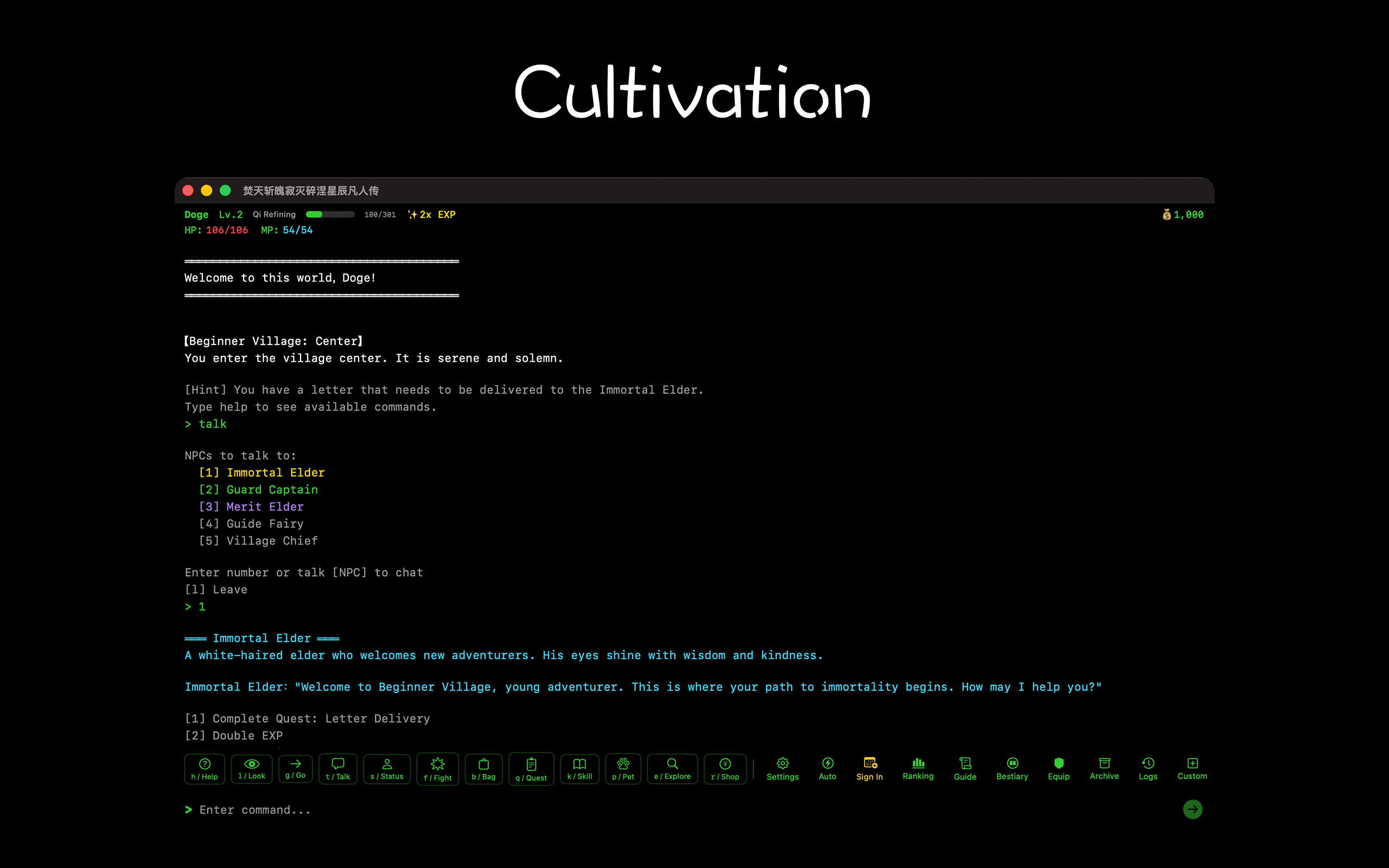Click the Beginner Village: Center location header
This screenshot has width=1389, height=868.
click(274, 341)
